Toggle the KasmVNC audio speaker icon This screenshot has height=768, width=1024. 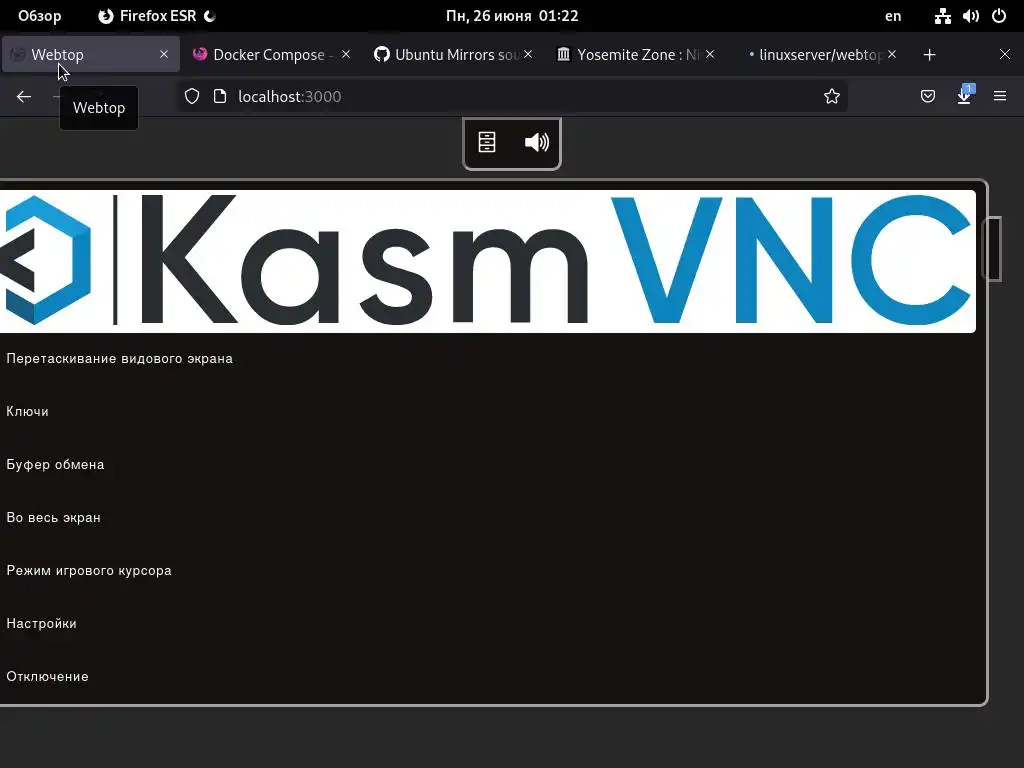coord(537,142)
